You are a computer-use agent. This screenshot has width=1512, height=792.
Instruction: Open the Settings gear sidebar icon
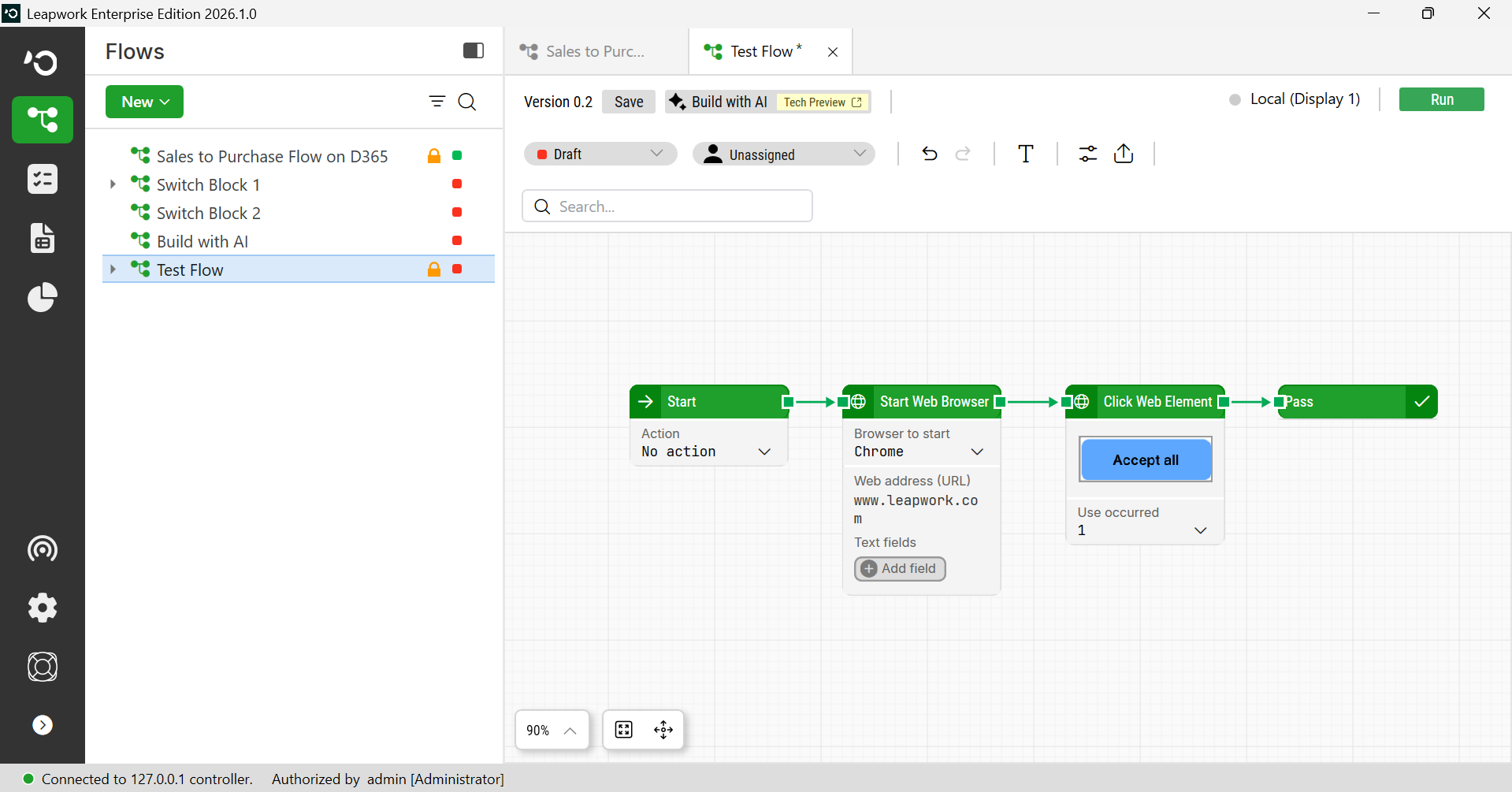point(43,608)
